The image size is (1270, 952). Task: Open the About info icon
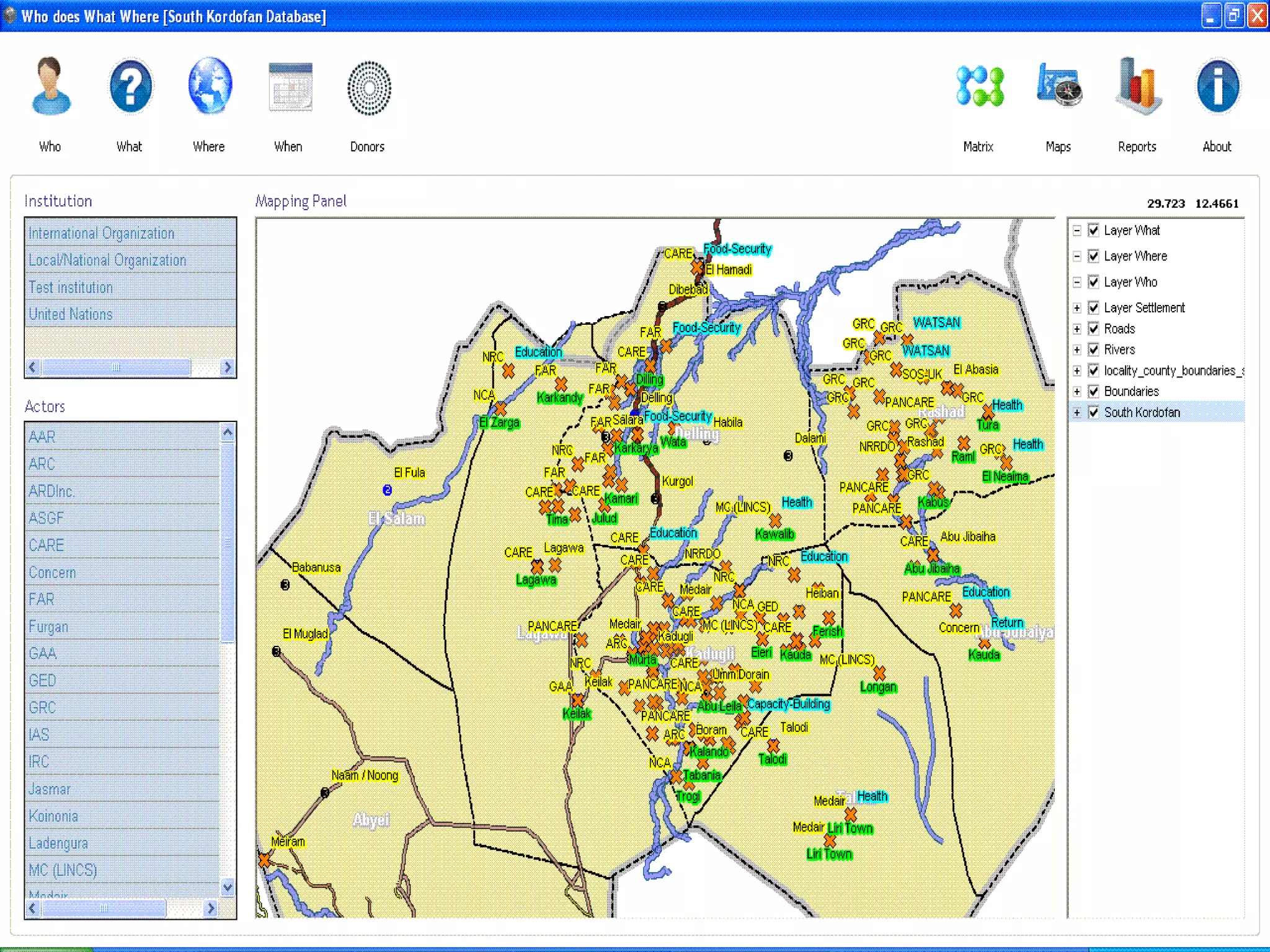pos(1217,87)
